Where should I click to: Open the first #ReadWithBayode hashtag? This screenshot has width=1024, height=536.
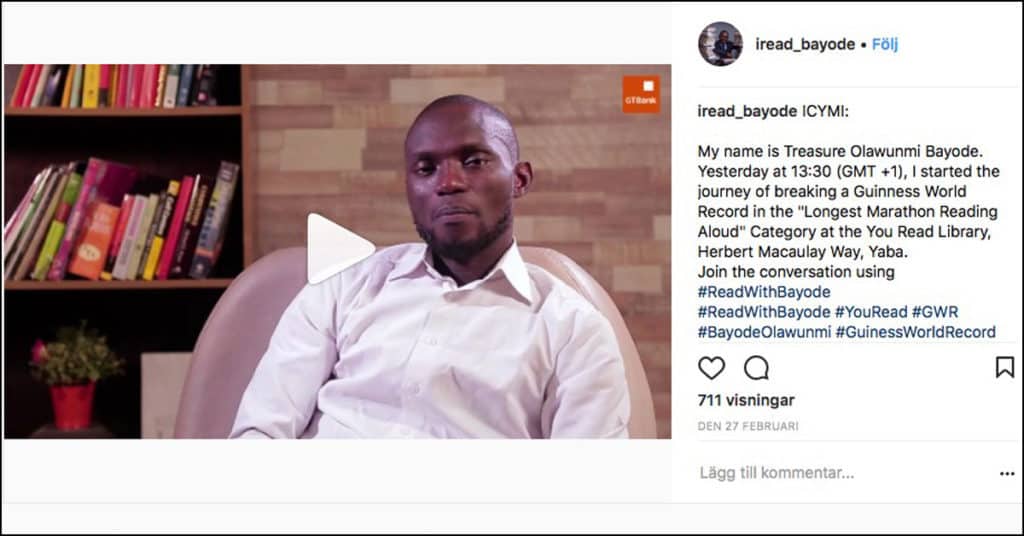764,292
